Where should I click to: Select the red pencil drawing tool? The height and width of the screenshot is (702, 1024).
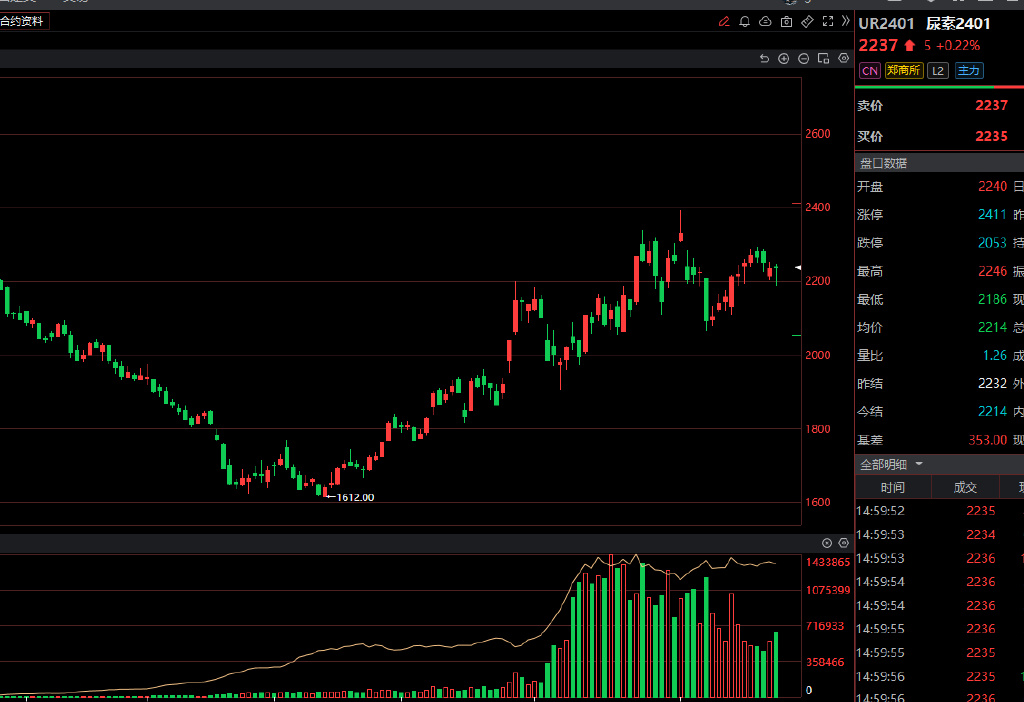pos(724,21)
